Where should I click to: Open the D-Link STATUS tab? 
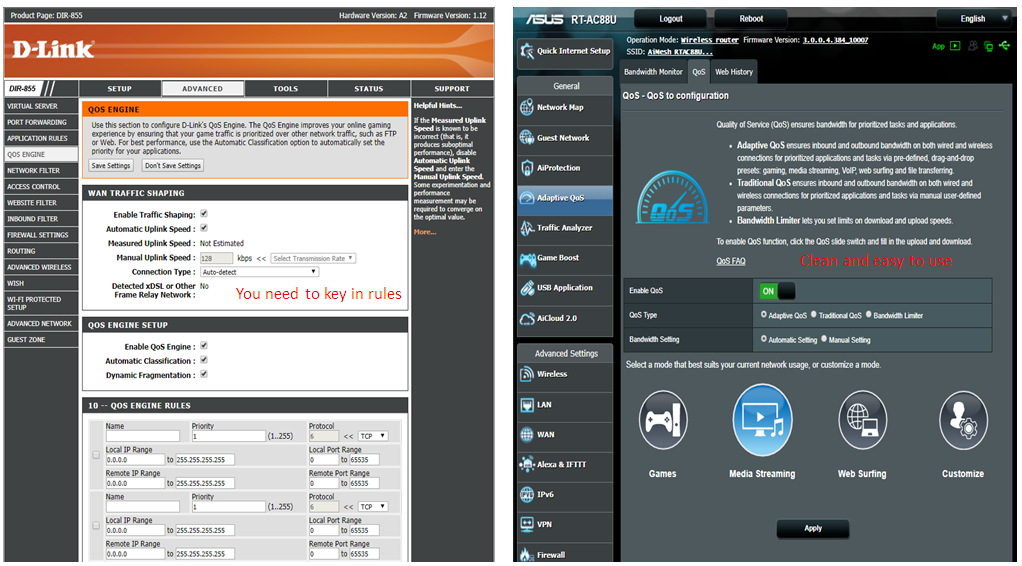click(x=369, y=89)
